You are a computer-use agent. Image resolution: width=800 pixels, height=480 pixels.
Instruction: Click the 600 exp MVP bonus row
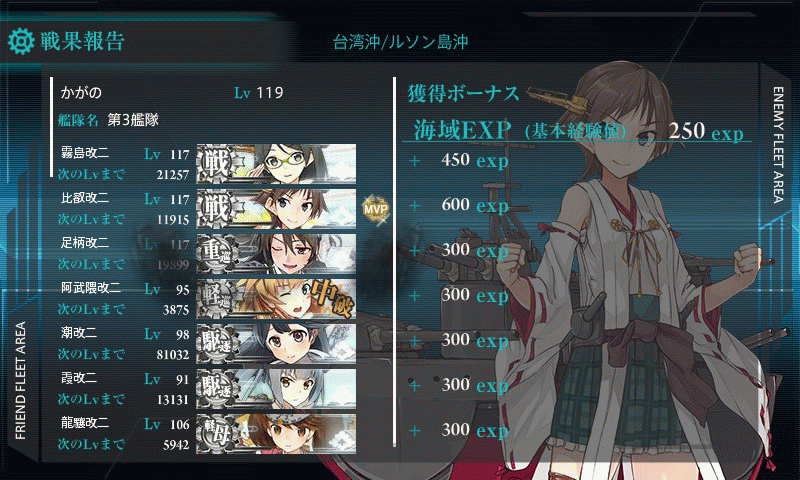tap(459, 205)
